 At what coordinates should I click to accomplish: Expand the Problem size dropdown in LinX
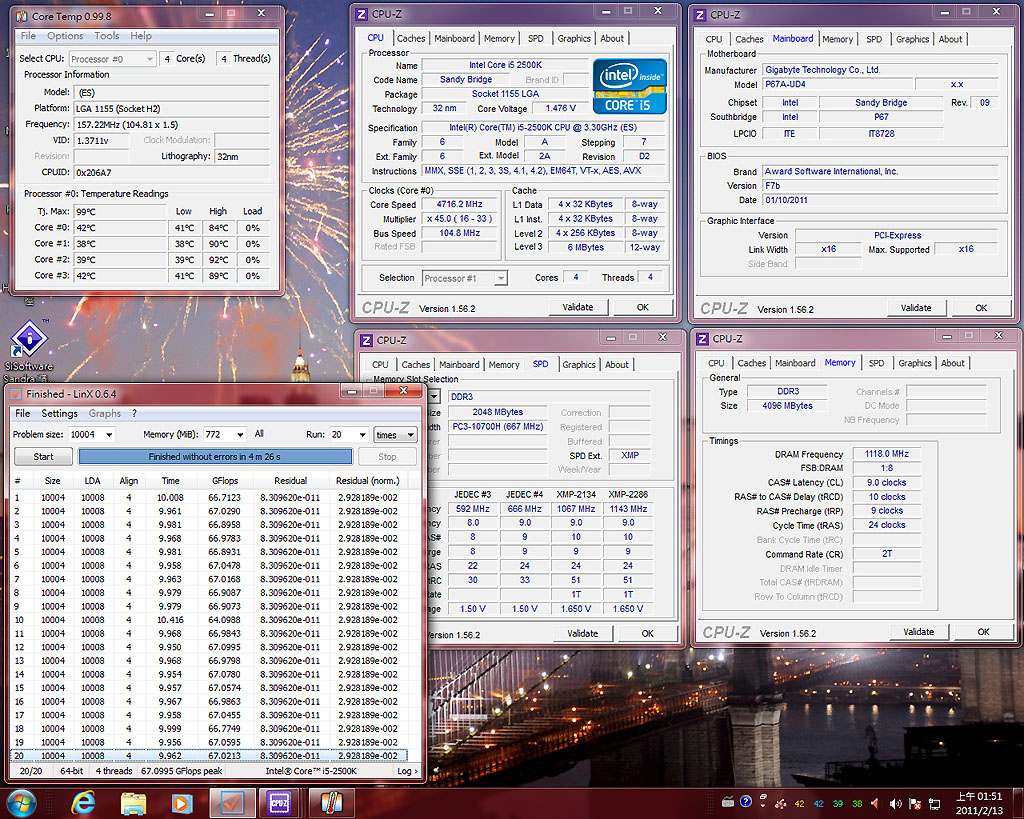pos(109,435)
